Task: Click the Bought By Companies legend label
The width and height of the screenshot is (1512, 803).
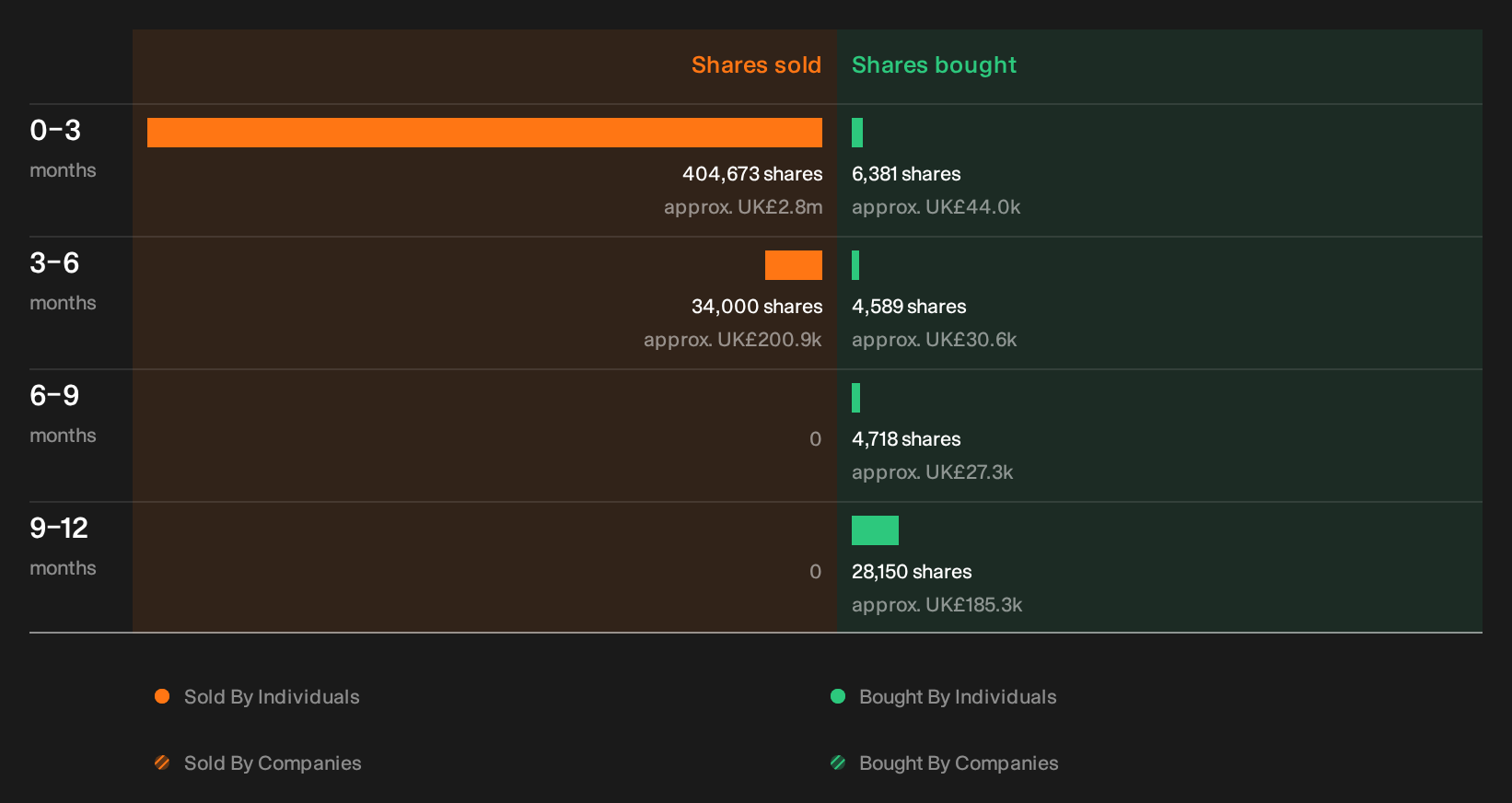Action: (x=959, y=763)
